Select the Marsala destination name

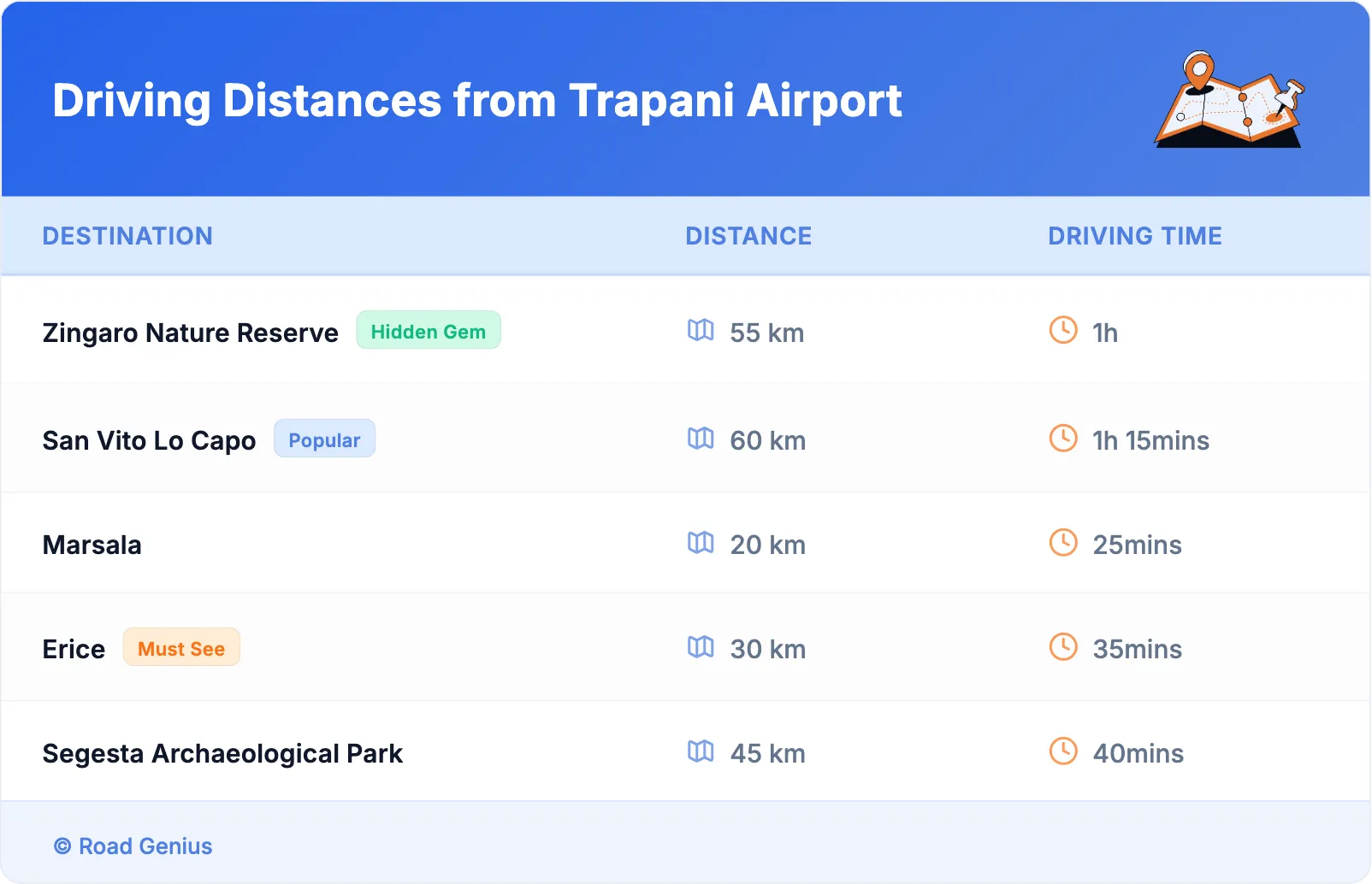click(x=92, y=545)
